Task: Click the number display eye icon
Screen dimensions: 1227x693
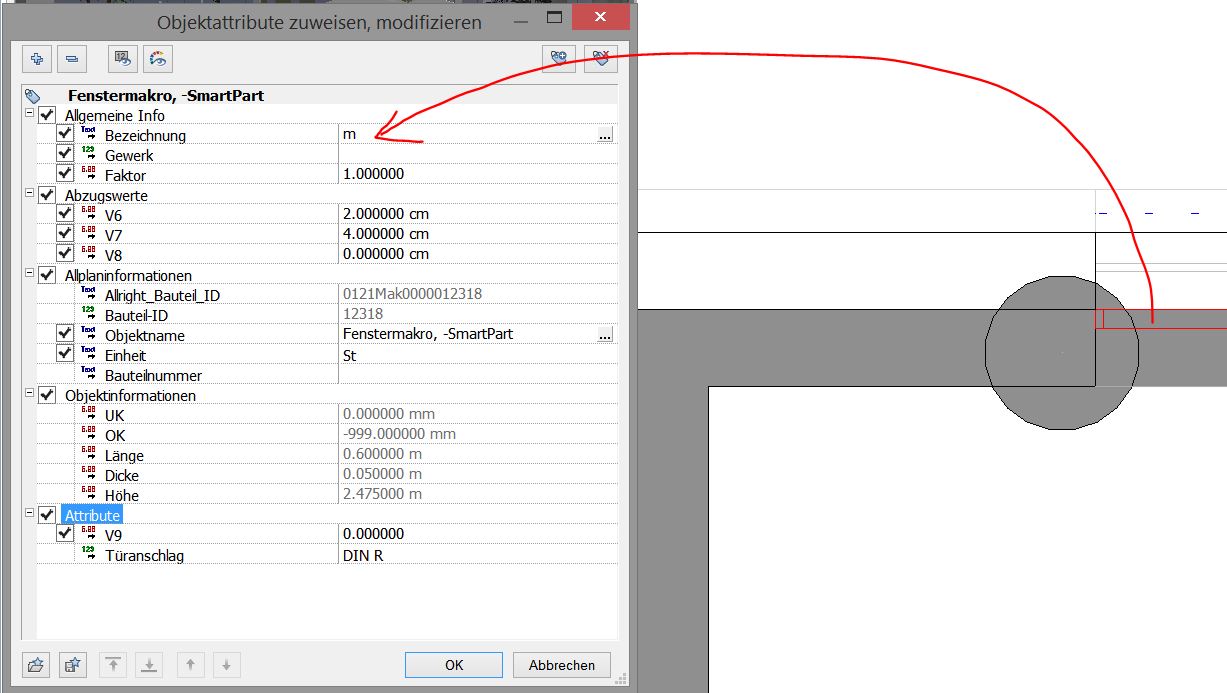Action: point(124,59)
